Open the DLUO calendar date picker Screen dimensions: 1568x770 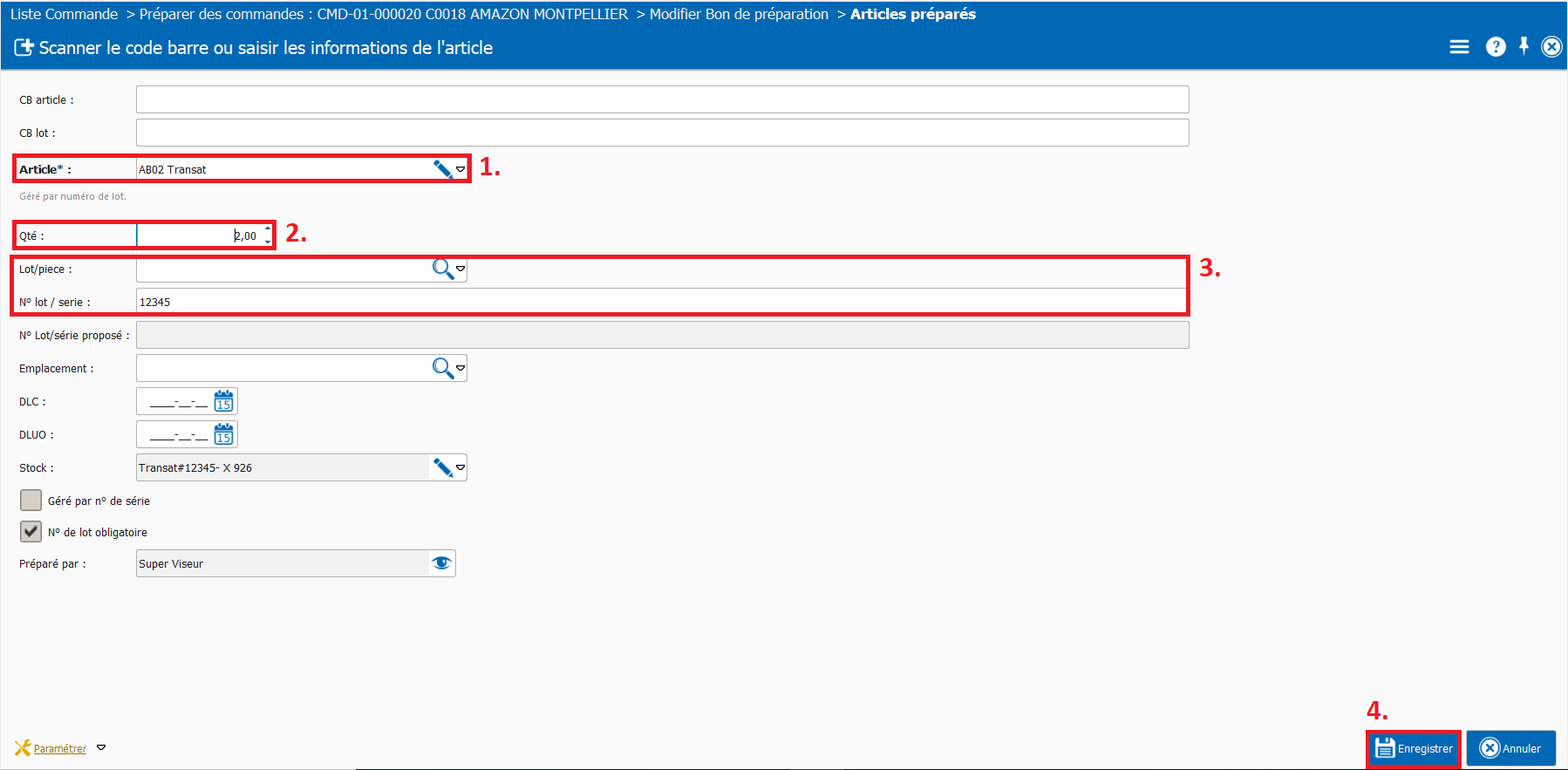[224, 435]
